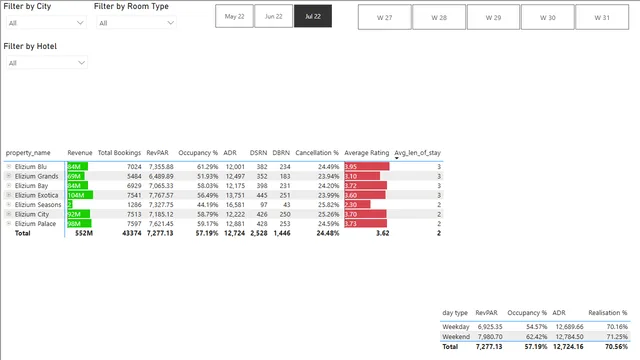Select week W 29 slicer

tap(493, 17)
